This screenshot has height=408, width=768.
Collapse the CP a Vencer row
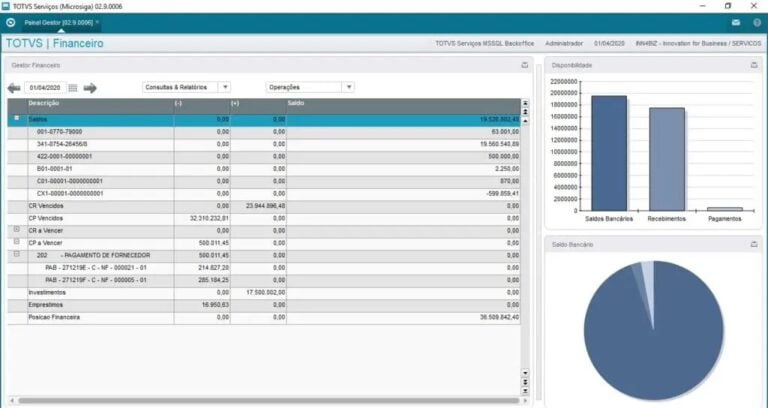(x=16, y=241)
